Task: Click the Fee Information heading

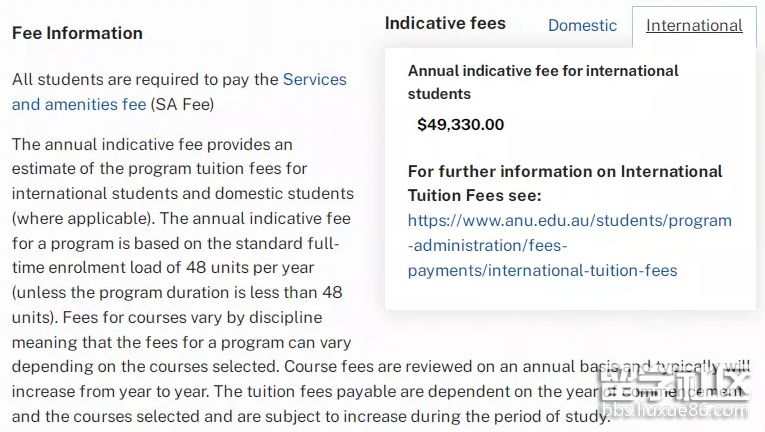Action: (77, 33)
